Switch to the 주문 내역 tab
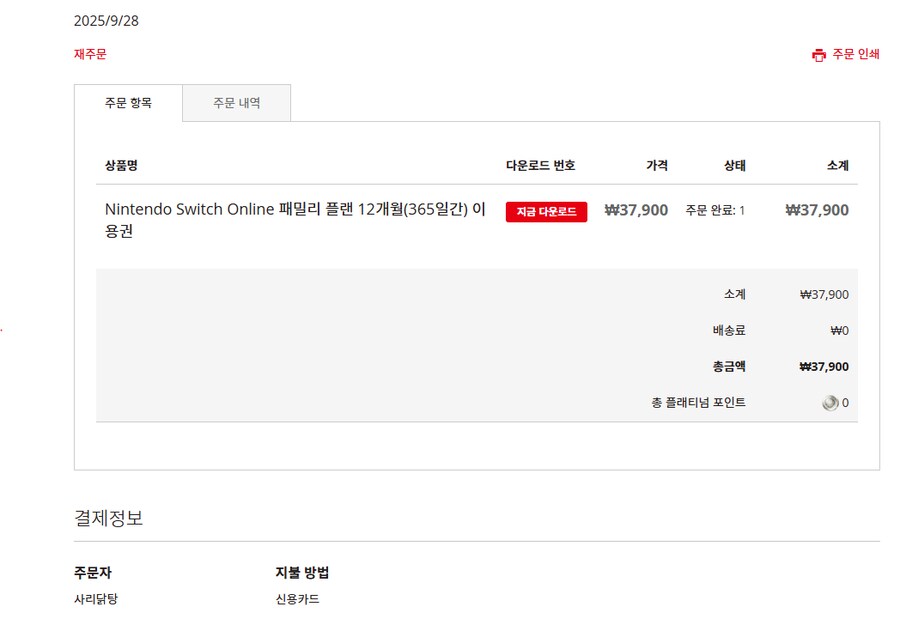This screenshot has height=625, width=900. coord(236,102)
